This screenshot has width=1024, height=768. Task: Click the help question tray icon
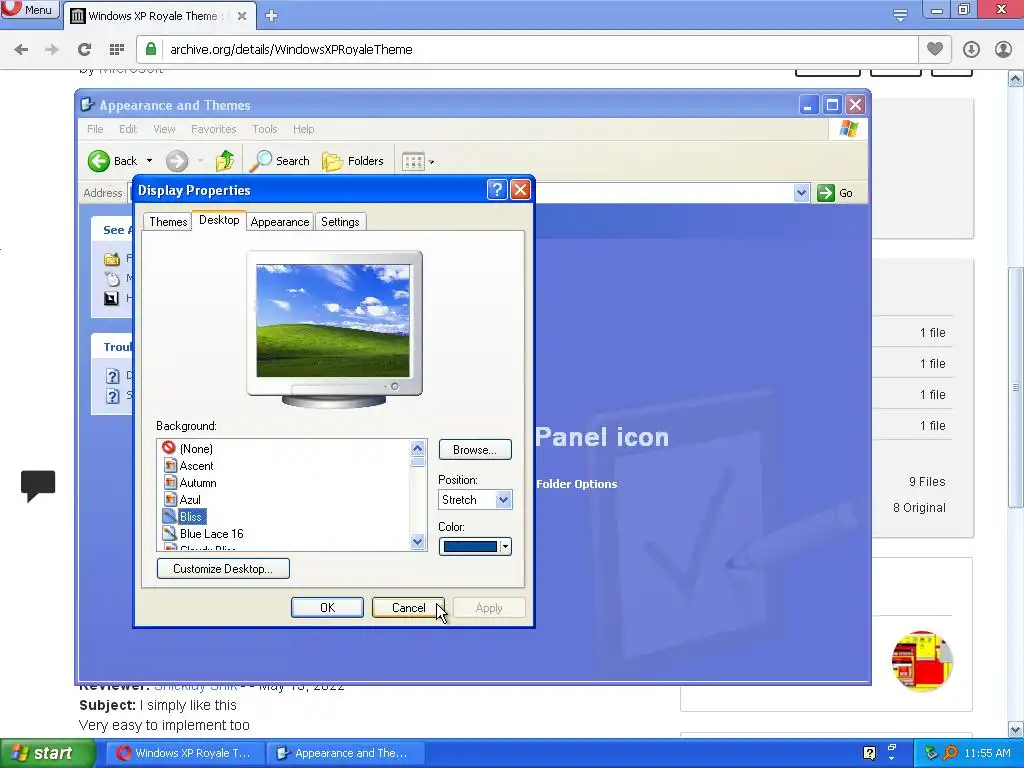pyautogui.click(x=869, y=753)
